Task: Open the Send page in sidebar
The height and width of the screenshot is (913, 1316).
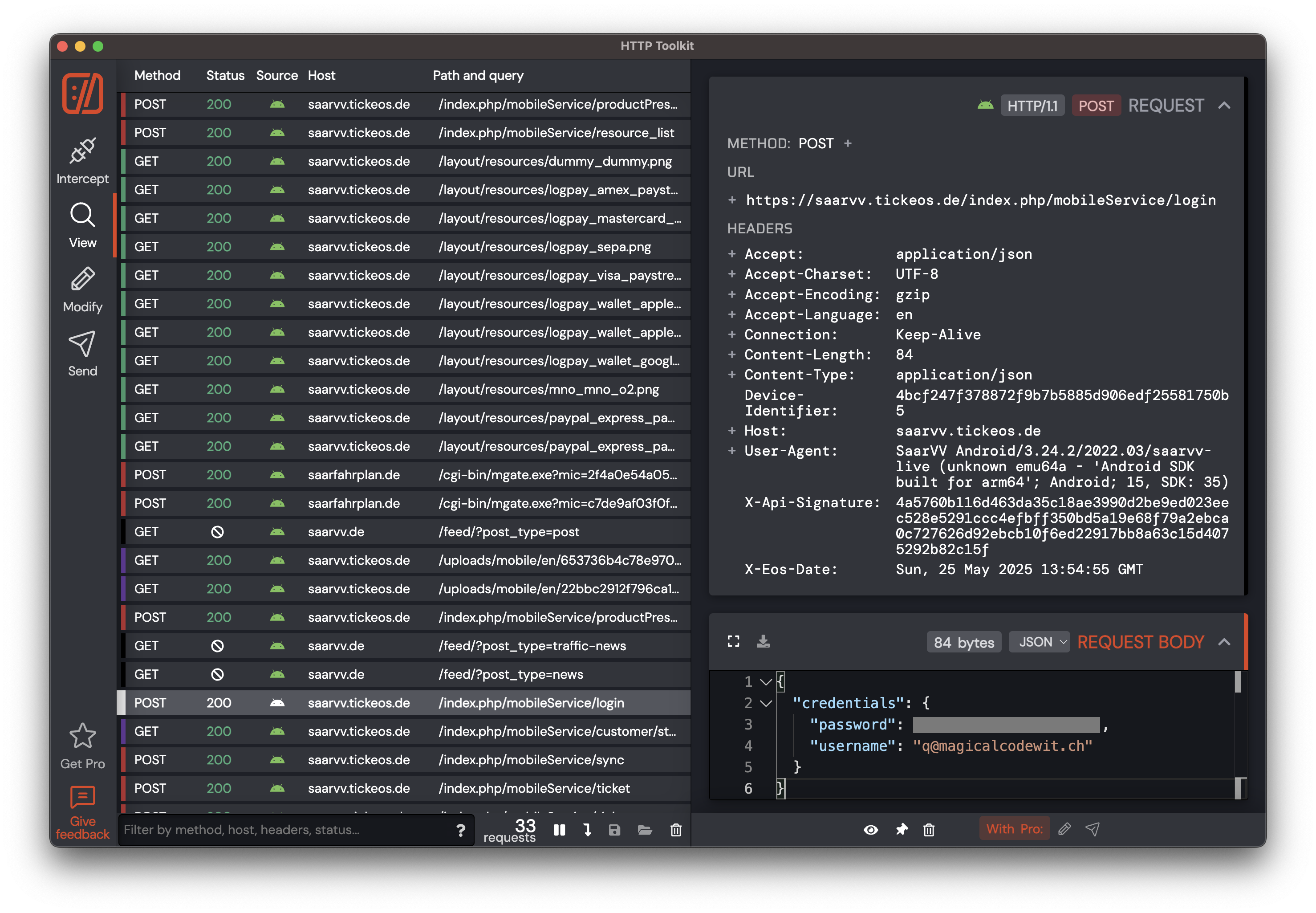Action: [82, 354]
